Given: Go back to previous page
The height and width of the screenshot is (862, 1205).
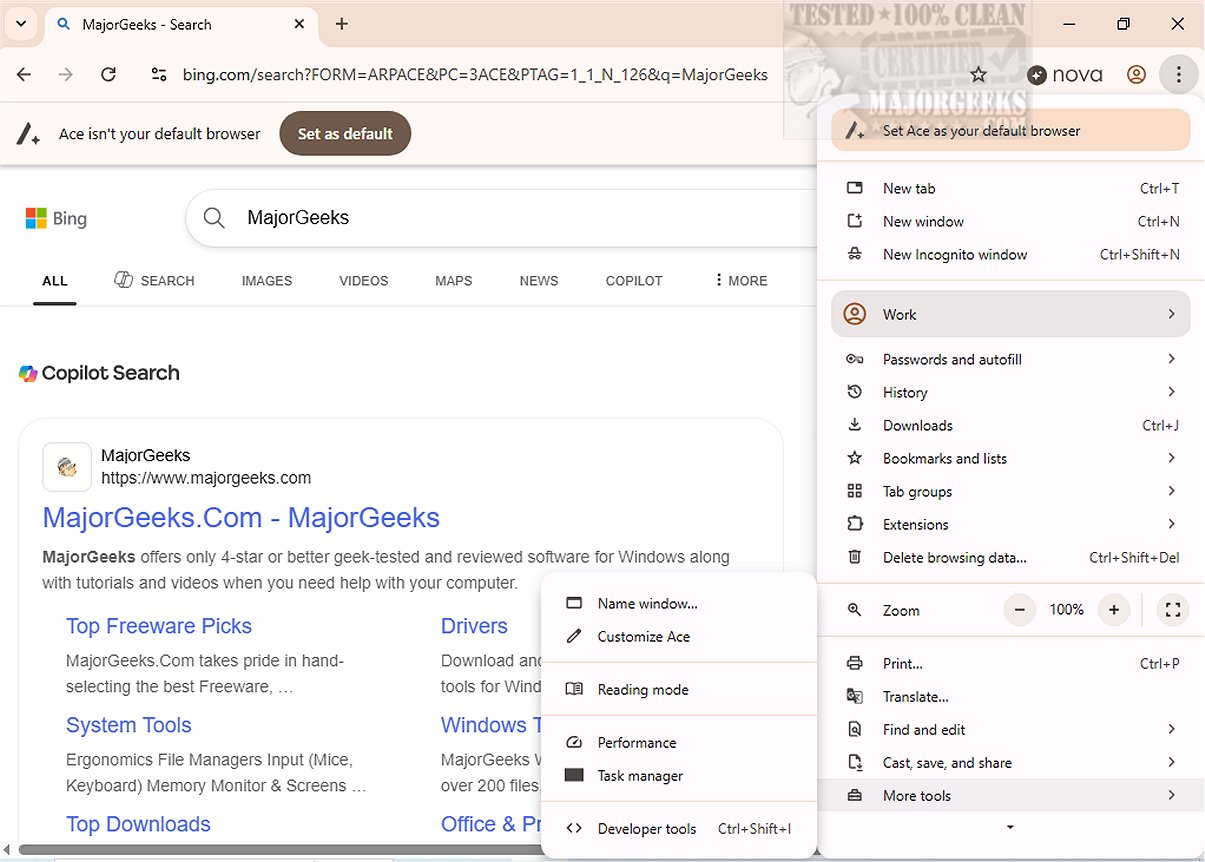Looking at the screenshot, I should pyautogui.click(x=25, y=74).
